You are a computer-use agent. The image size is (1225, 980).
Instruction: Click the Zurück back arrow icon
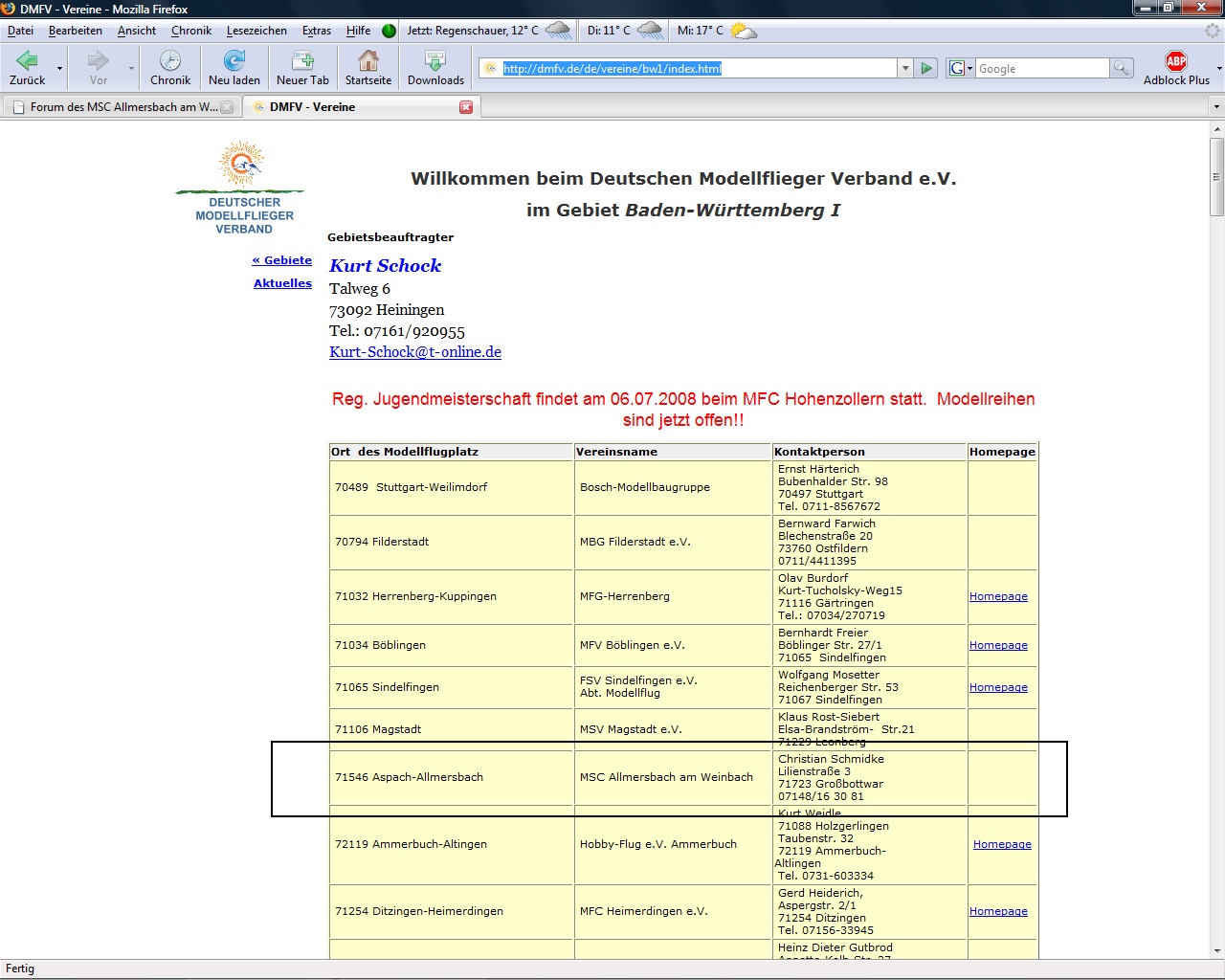point(27,61)
